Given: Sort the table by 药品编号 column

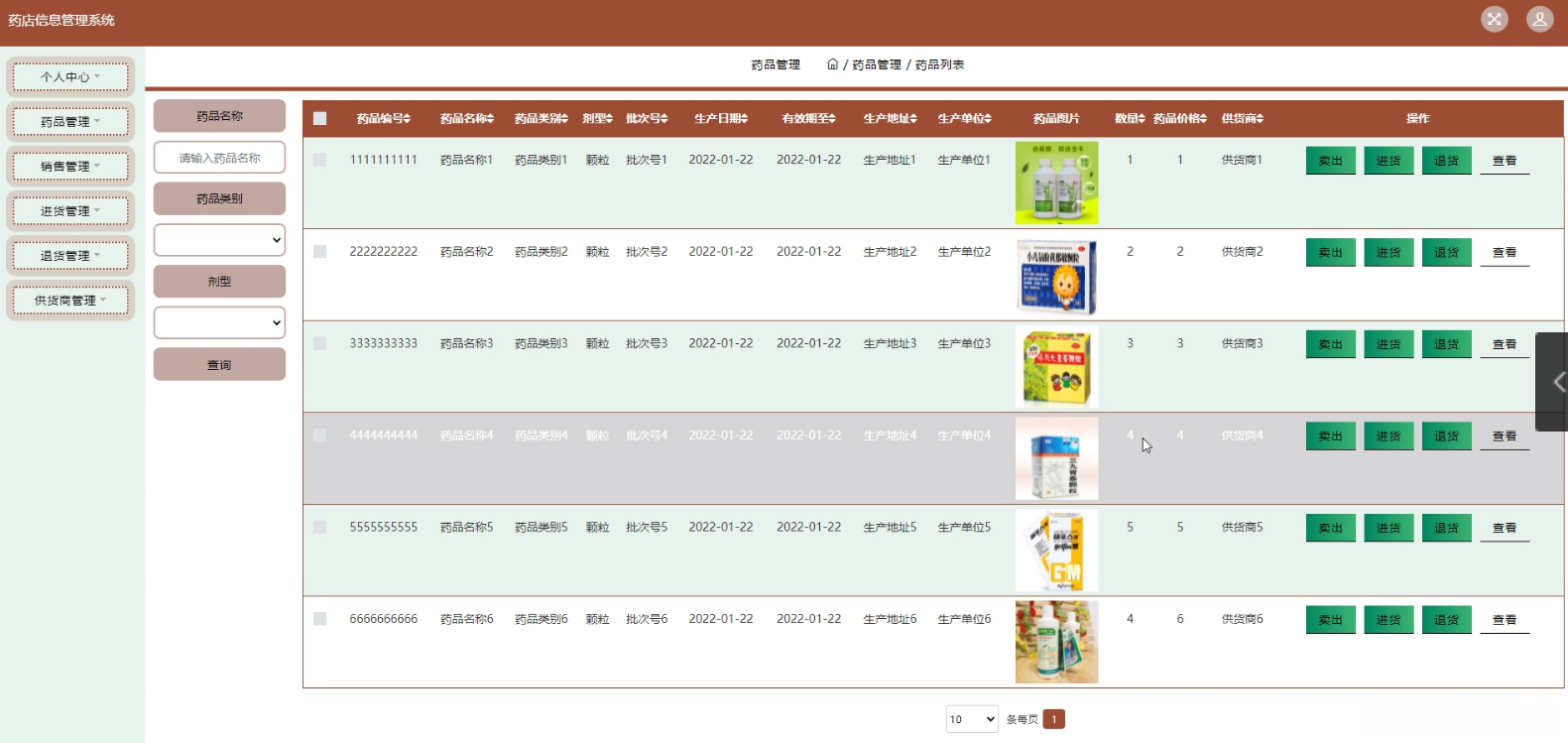Looking at the screenshot, I should point(384,118).
